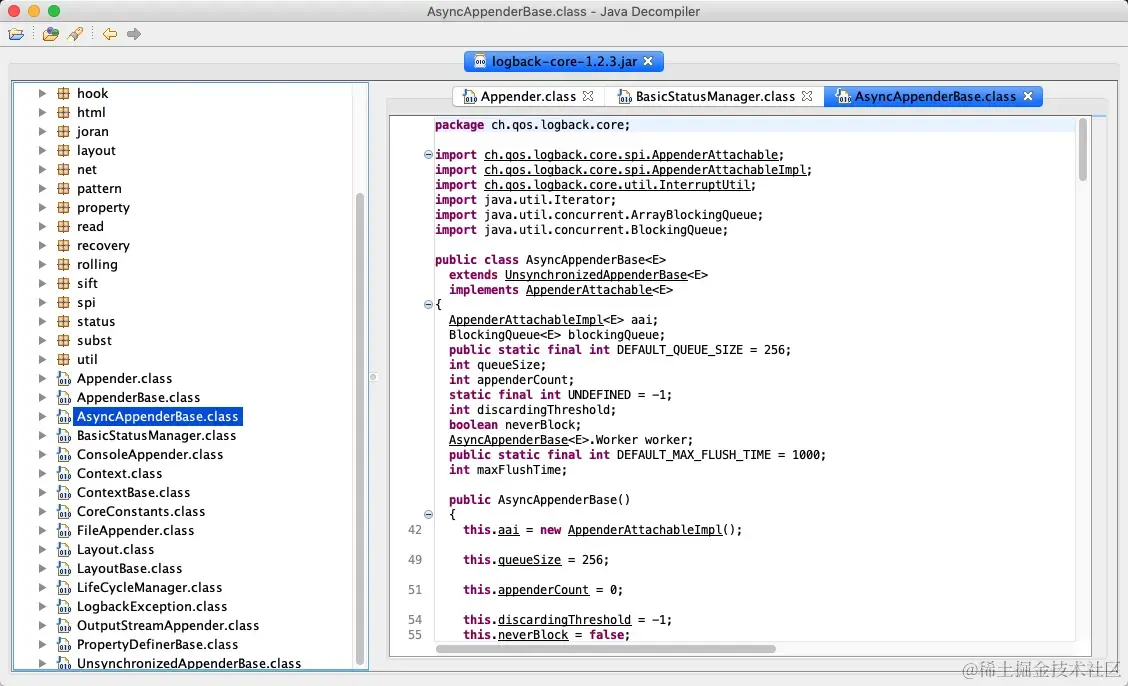This screenshot has height=686, width=1128.
Task: Select the logback-core-1.2.3.jar tab
Action: coord(563,61)
